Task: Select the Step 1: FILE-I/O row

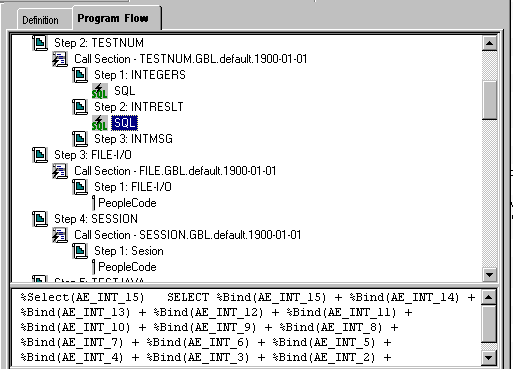Action: (133, 187)
